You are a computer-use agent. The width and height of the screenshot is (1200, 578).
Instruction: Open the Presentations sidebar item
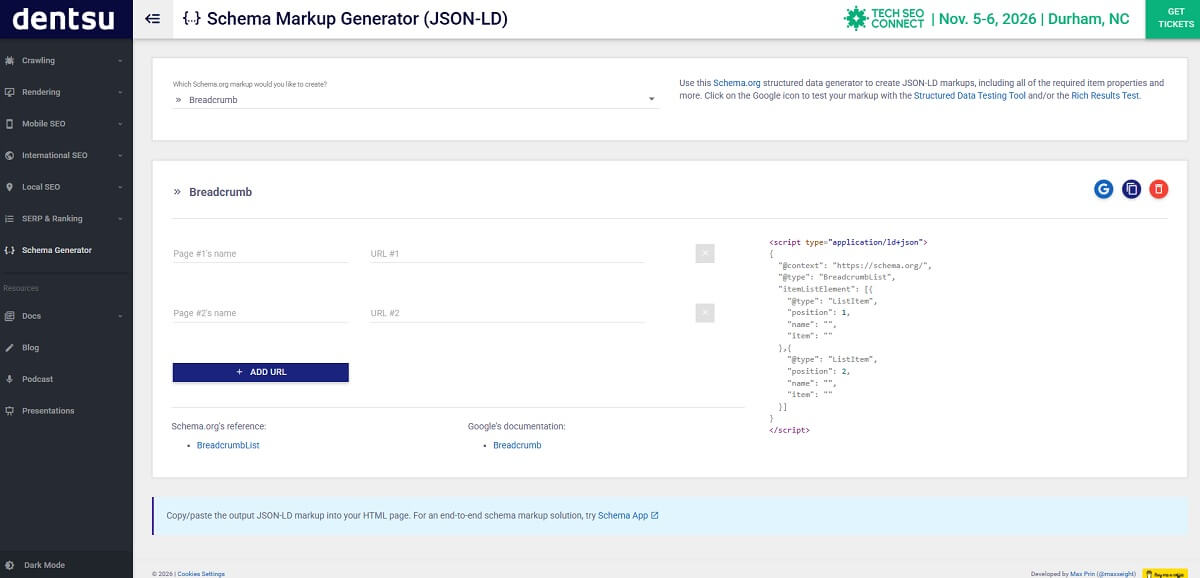click(66, 411)
